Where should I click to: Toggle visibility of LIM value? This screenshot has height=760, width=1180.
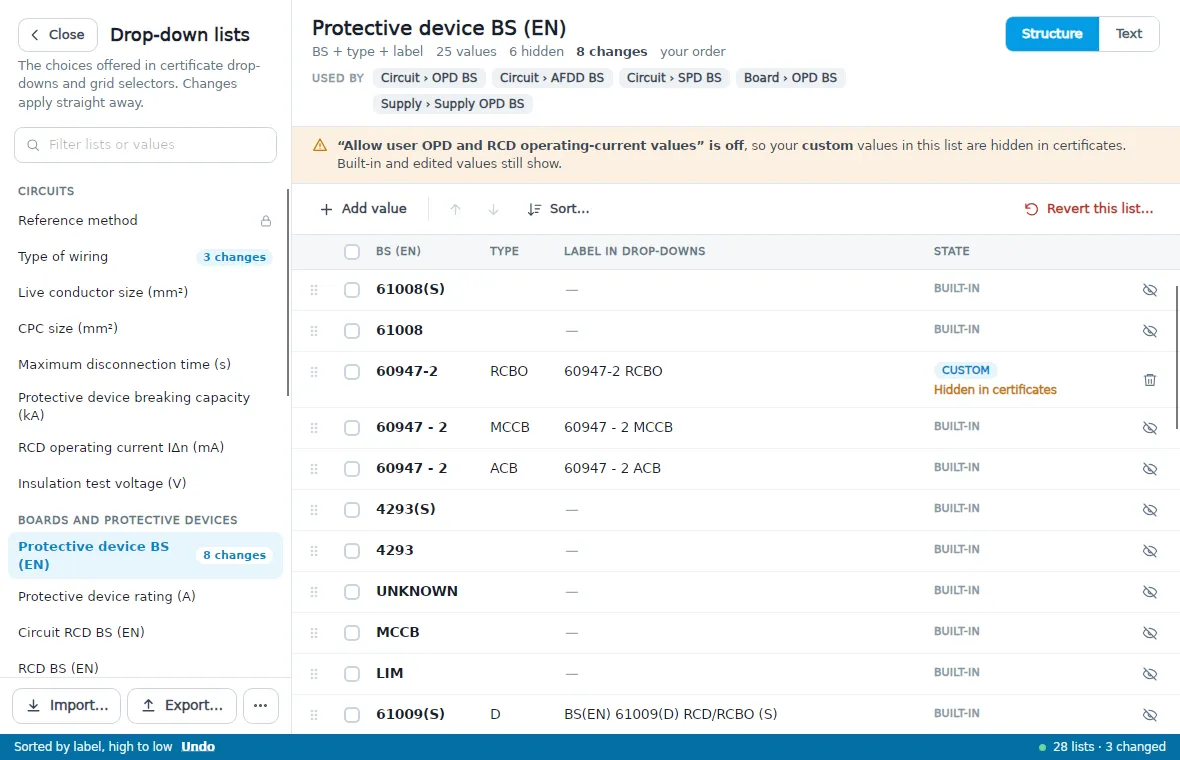pyautogui.click(x=1149, y=673)
